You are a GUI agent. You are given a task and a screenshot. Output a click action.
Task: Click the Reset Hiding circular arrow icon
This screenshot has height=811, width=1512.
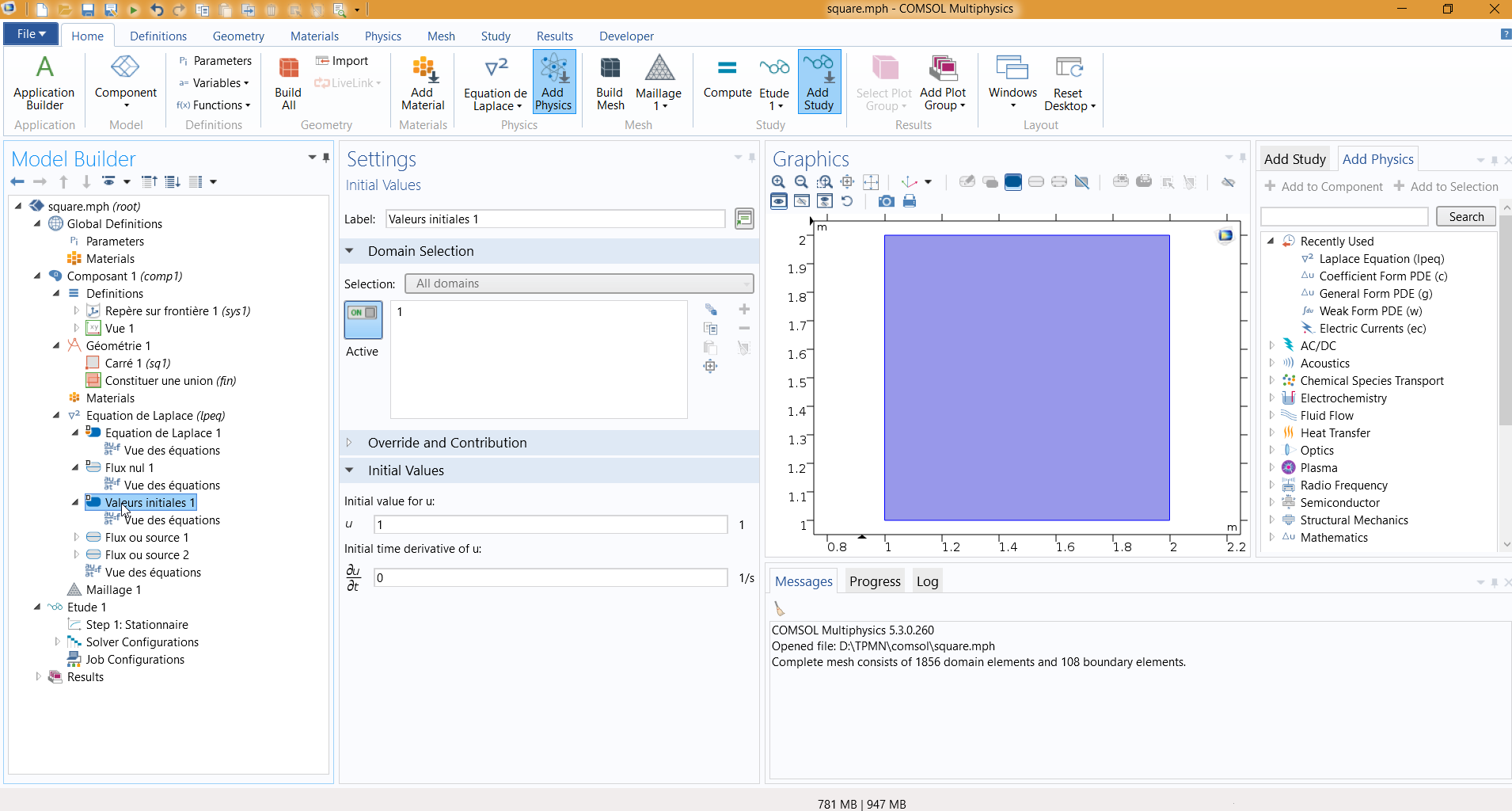[847, 201]
